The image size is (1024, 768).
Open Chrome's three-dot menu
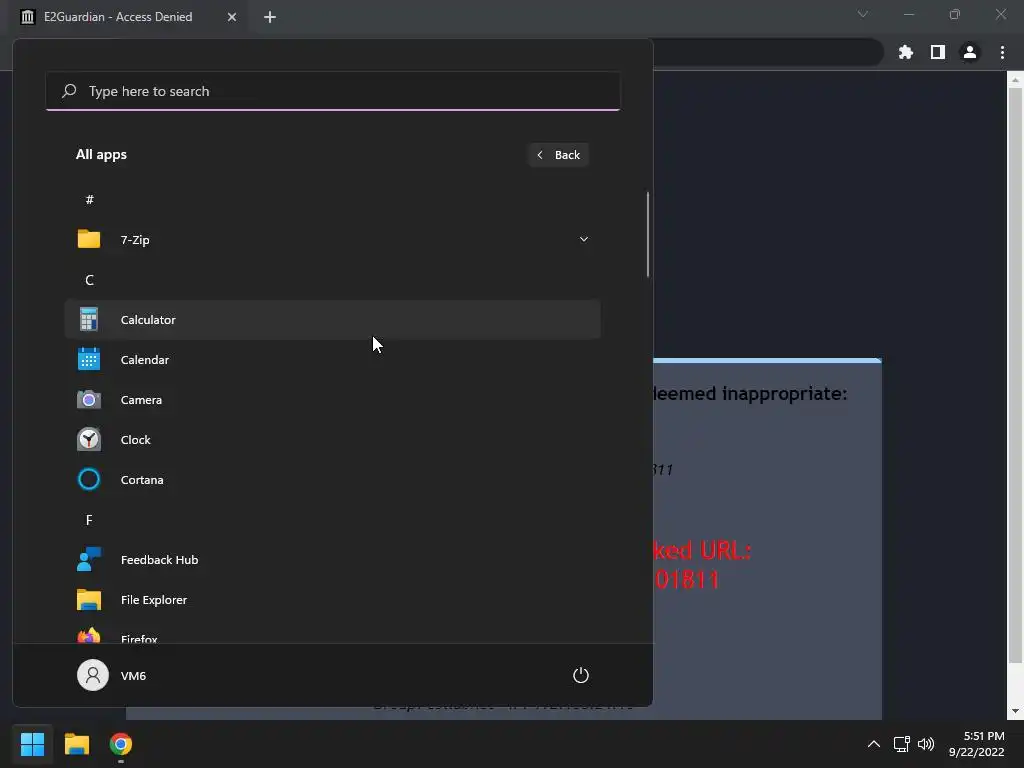tap(1002, 52)
